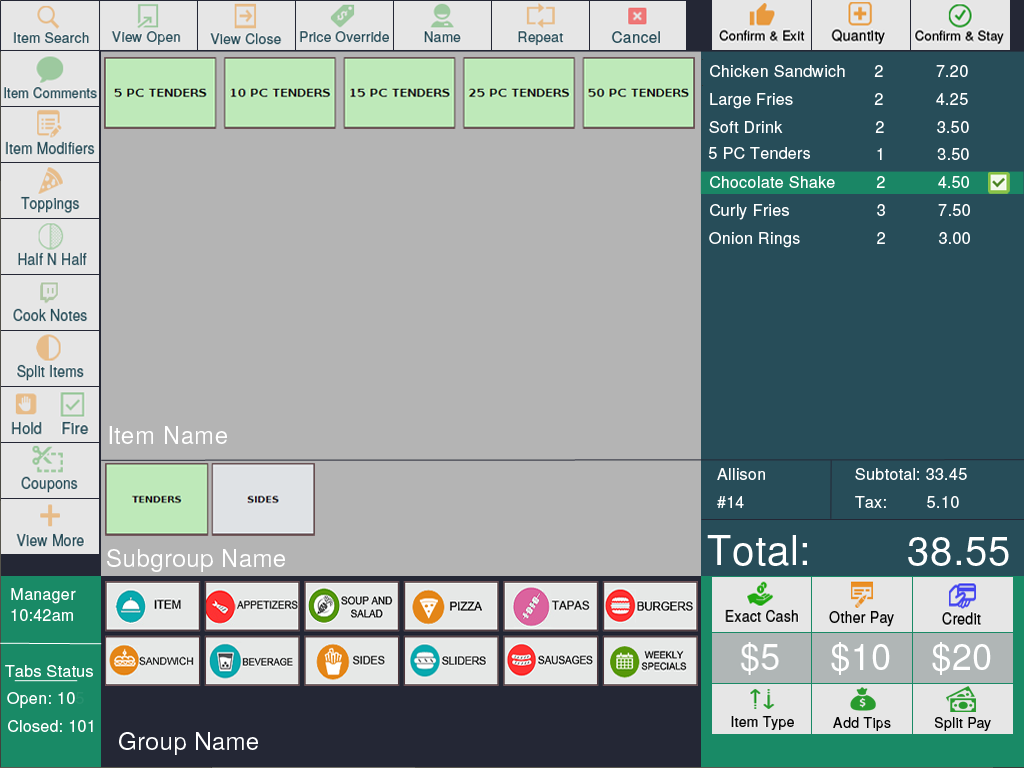Add Cook Notes
Viewport: 1024px width, 768px height.
point(50,302)
